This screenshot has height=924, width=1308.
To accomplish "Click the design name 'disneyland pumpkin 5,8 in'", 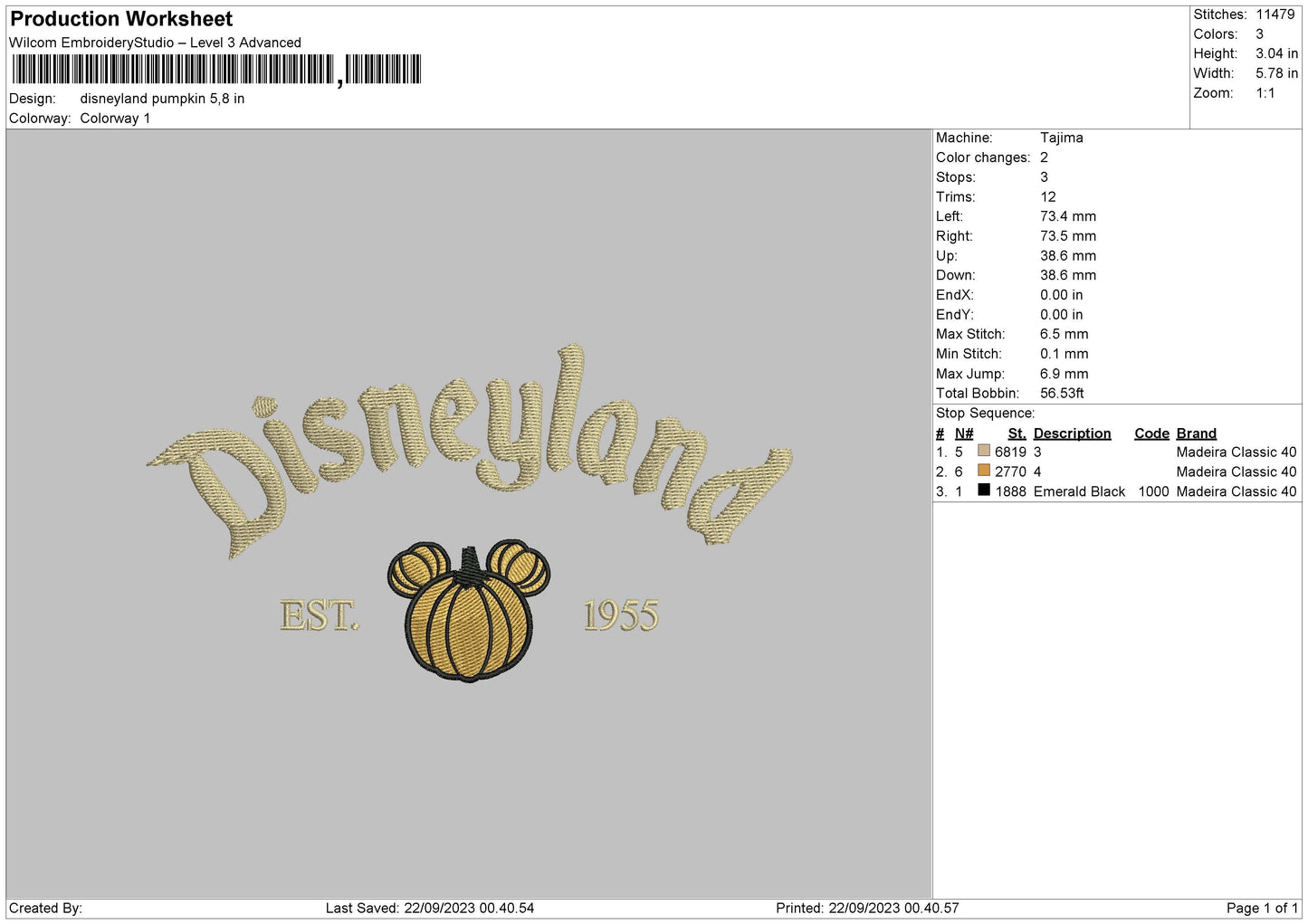I will tap(162, 99).
